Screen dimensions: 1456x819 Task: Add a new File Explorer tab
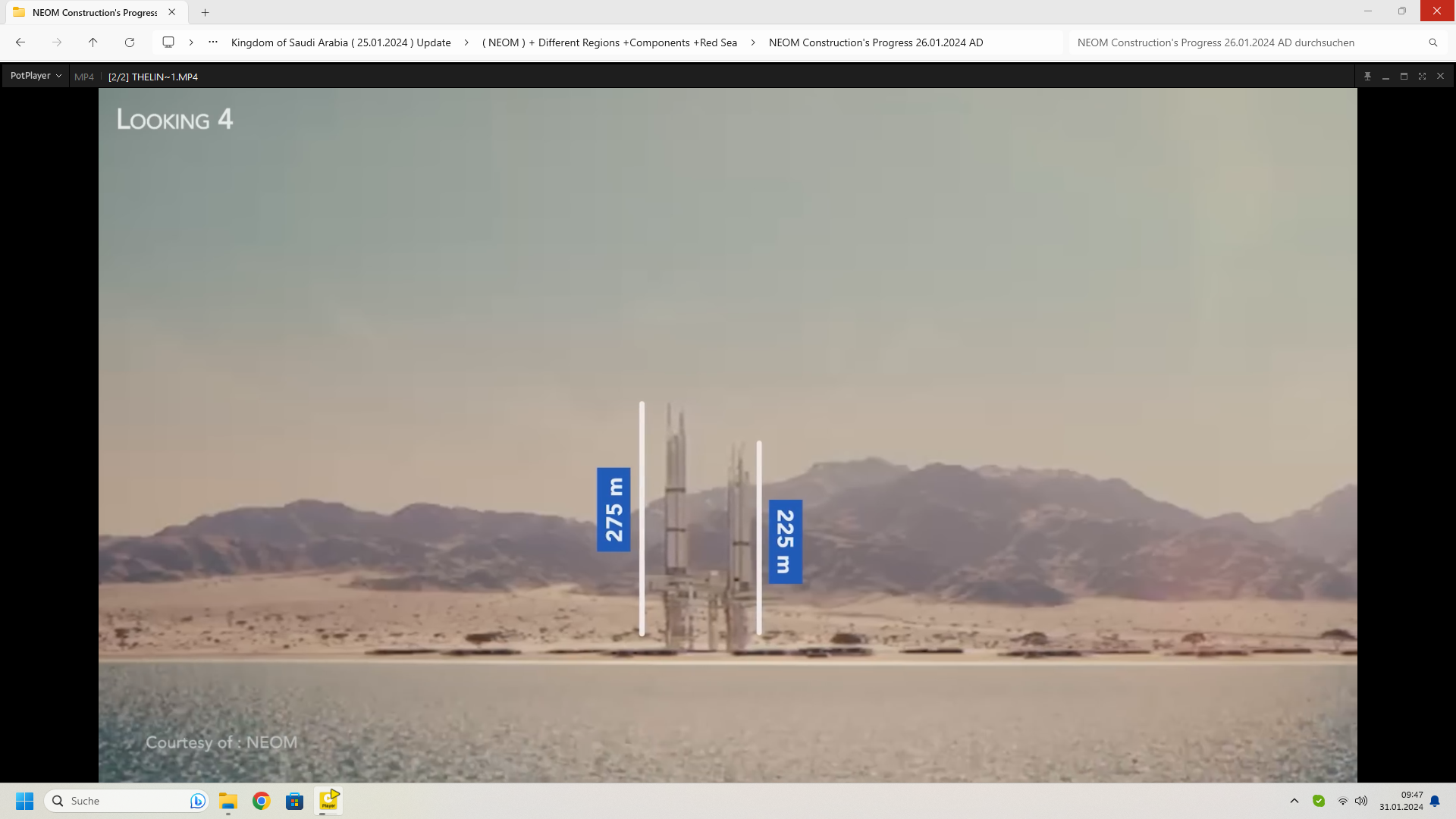tap(205, 12)
